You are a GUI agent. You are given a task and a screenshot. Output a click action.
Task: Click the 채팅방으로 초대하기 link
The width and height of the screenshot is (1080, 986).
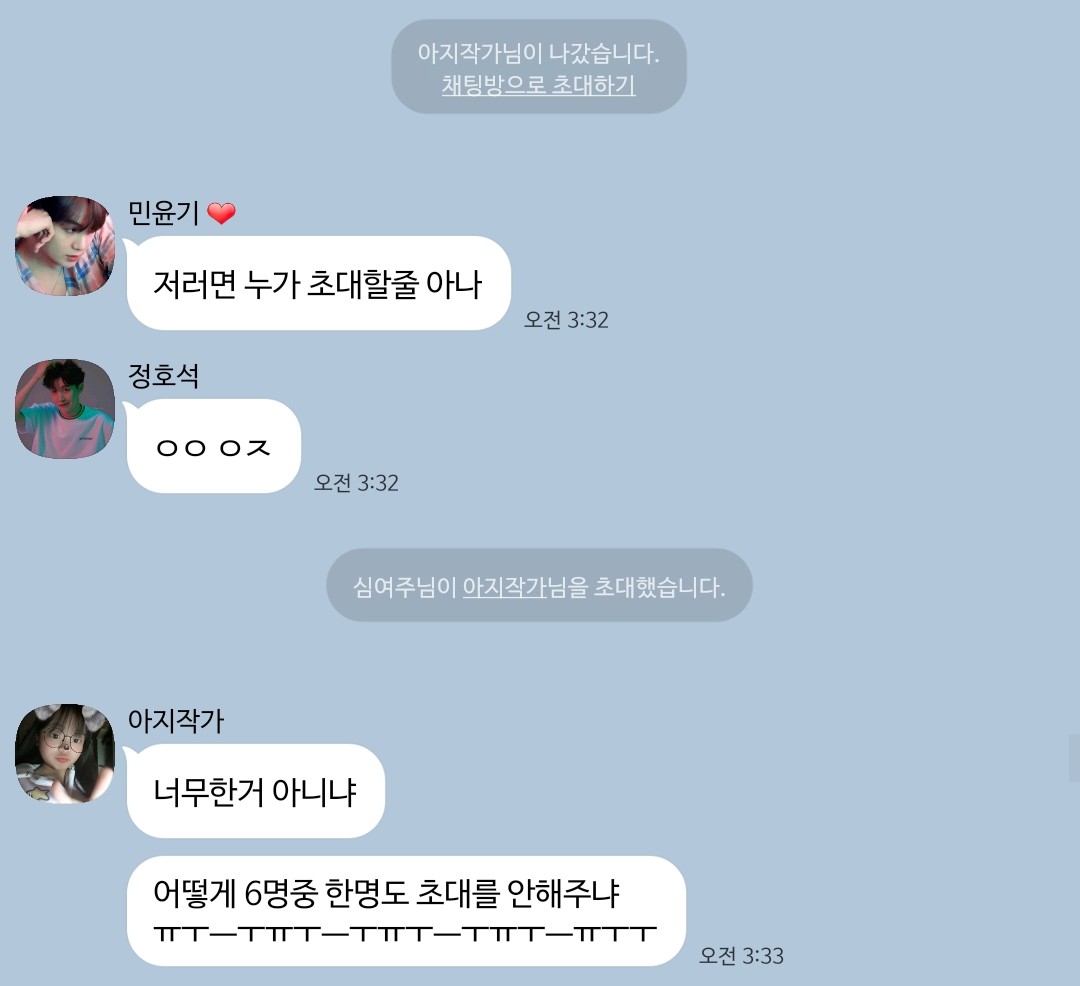(539, 85)
